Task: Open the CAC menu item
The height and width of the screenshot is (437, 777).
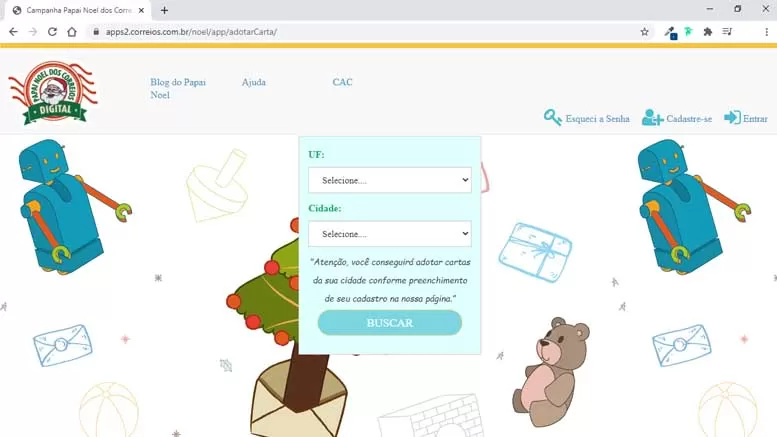Action: pos(342,82)
